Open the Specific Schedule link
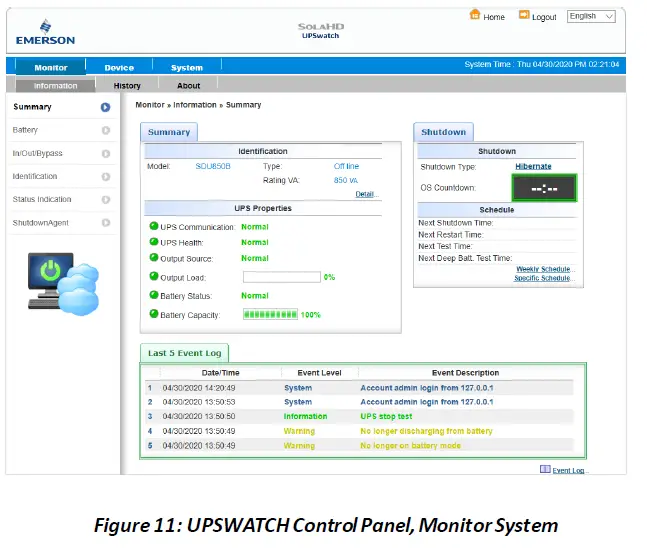 click(x=543, y=278)
